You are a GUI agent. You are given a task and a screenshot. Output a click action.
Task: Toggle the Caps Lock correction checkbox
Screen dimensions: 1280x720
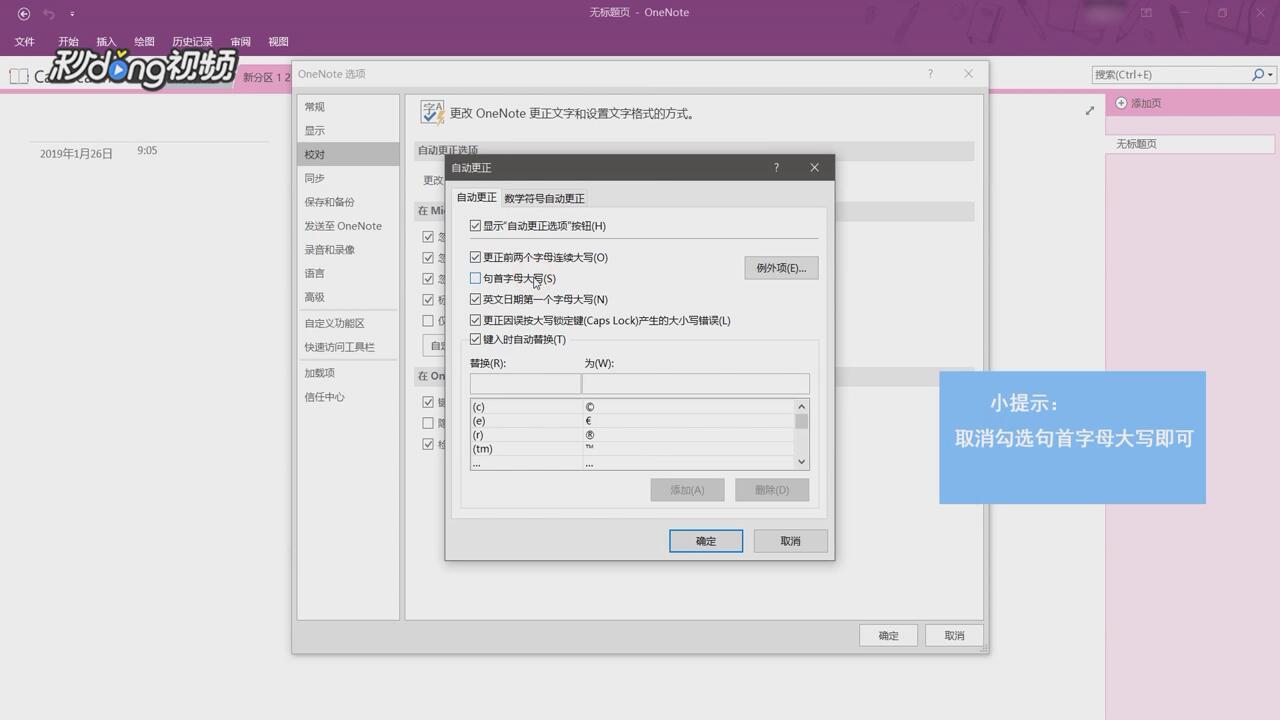(x=475, y=320)
